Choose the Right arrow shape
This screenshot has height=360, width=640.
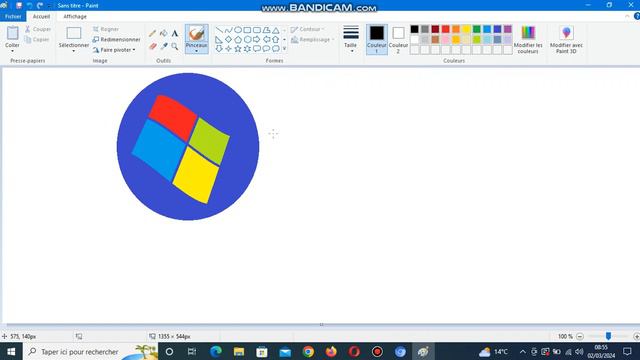pos(257,40)
